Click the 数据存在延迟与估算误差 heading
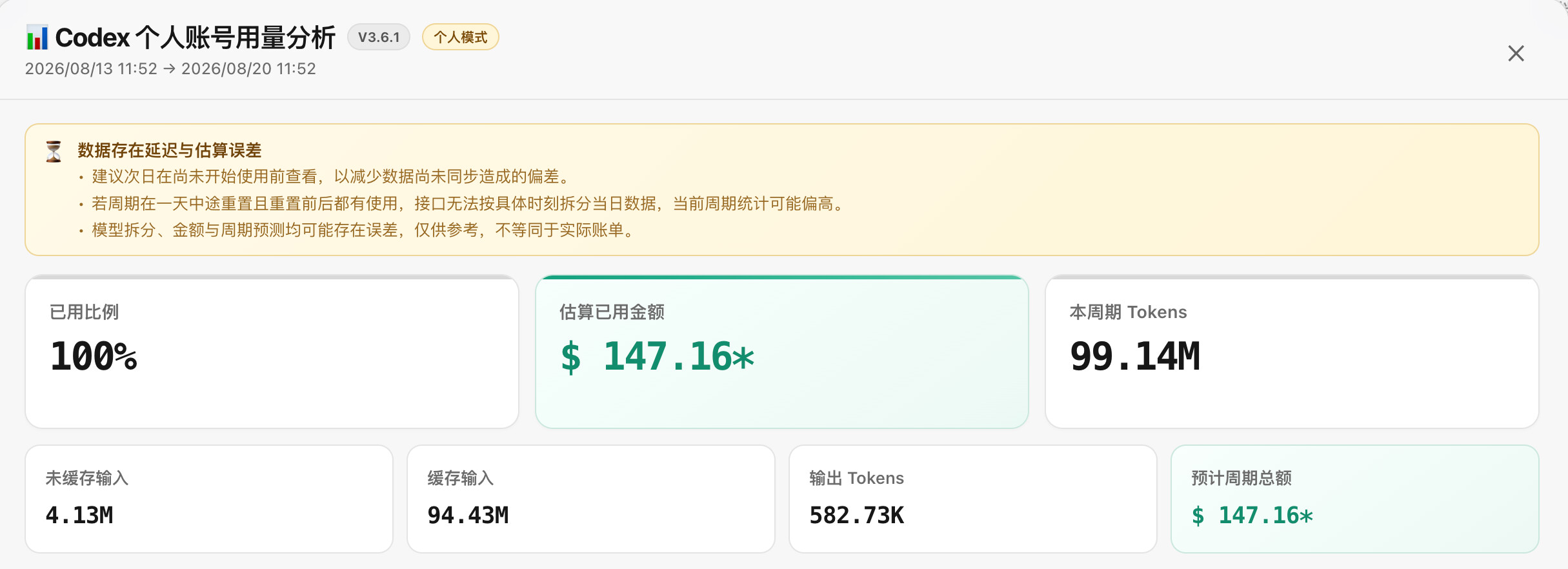This screenshot has height=569, width=1568. tap(170, 150)
